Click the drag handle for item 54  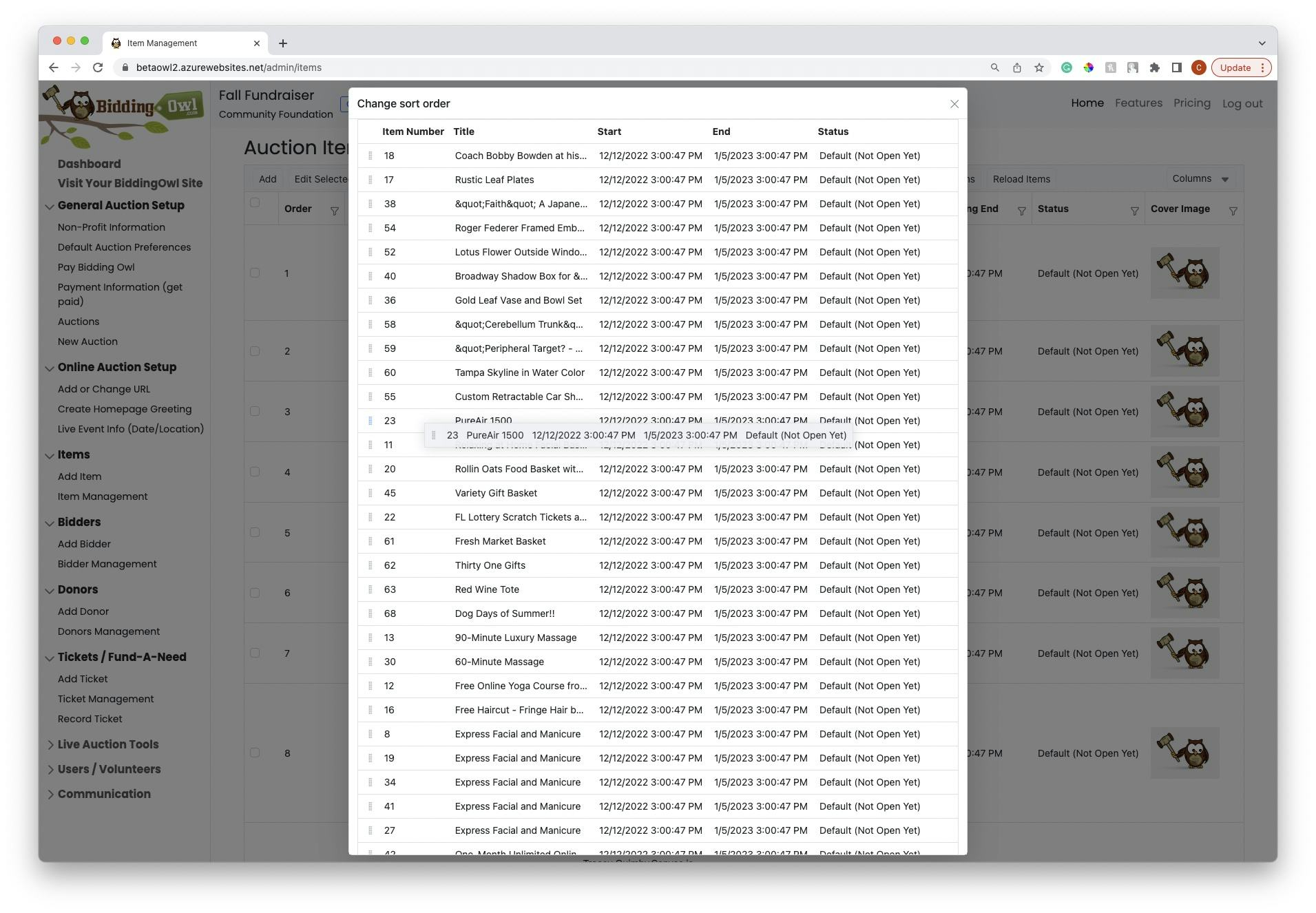click(370, 229)
